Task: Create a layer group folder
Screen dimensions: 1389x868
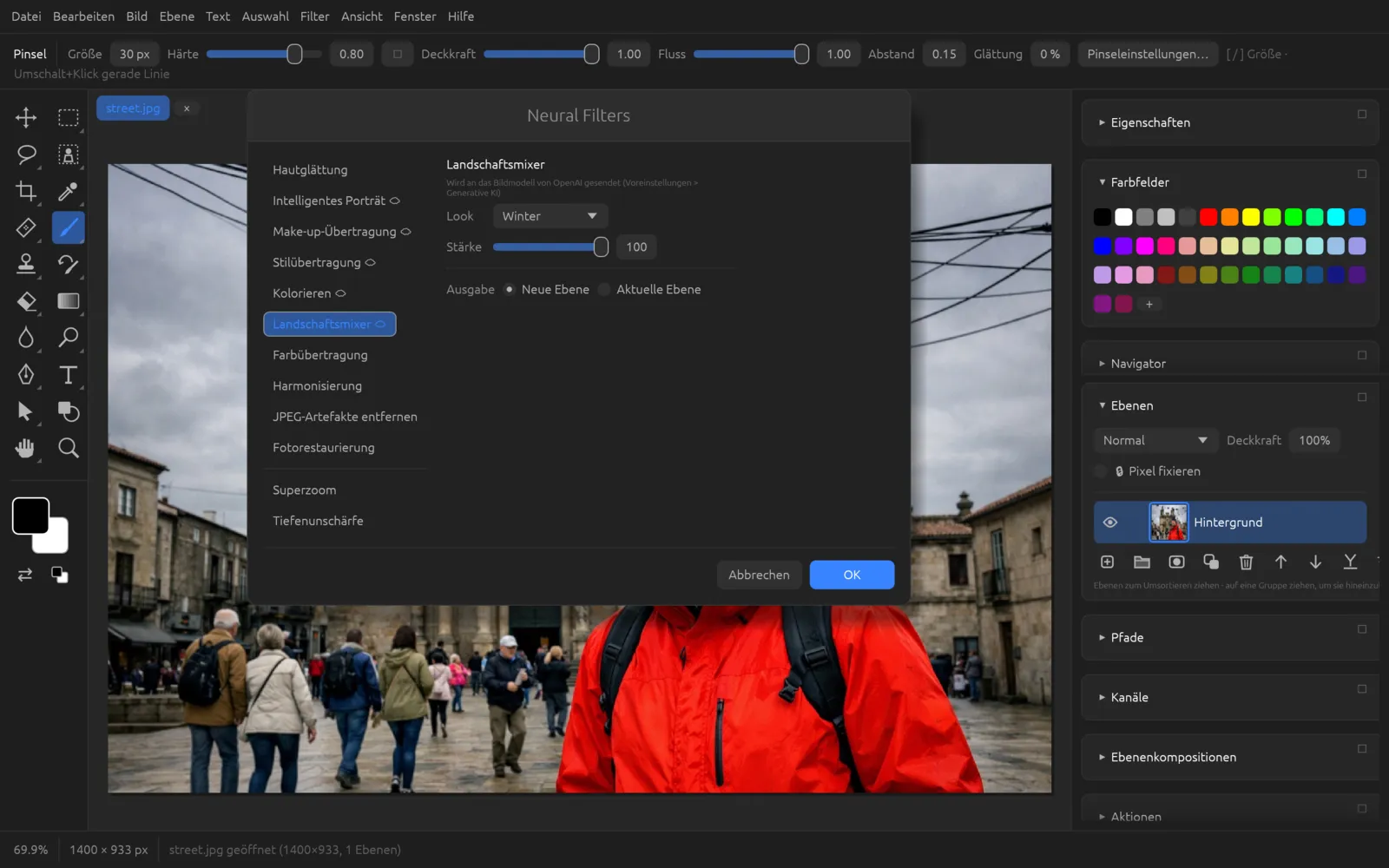Action: 1142,562
